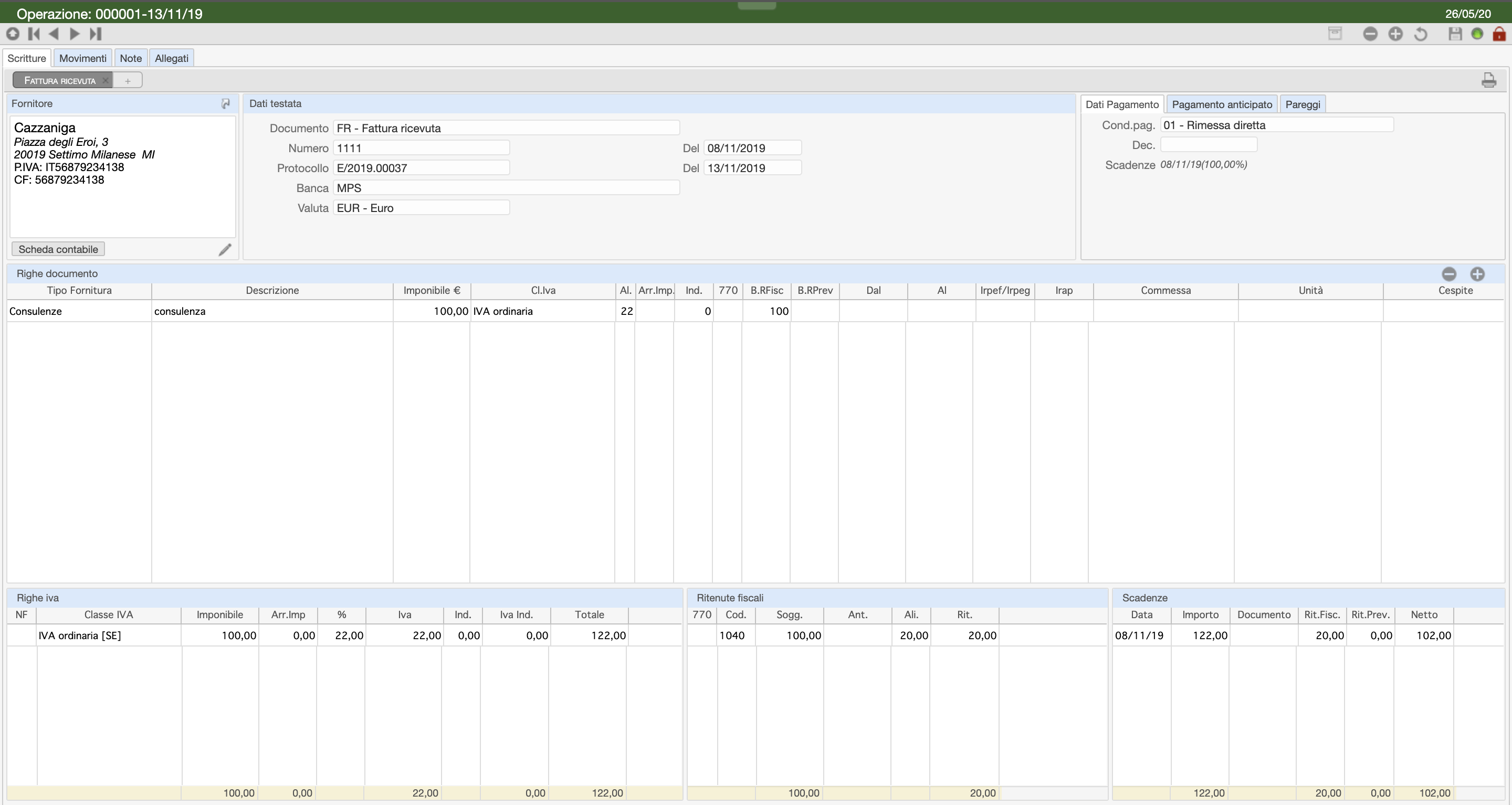Click the Commessa column header
Image resolution: width=1512 pixels, height=805 pixels.
pos(1165,290)
